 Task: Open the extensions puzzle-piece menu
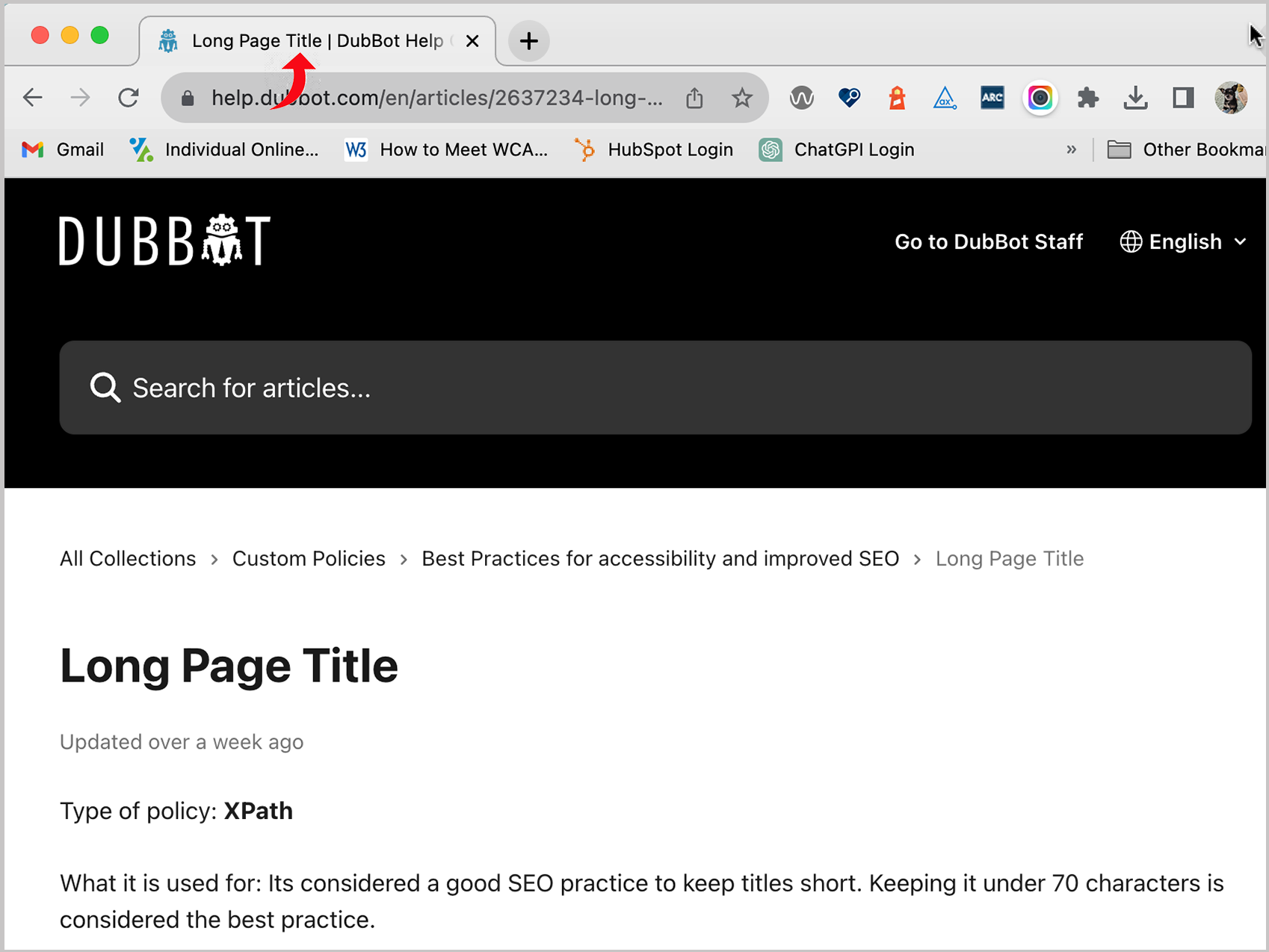tap(1087, 97)
